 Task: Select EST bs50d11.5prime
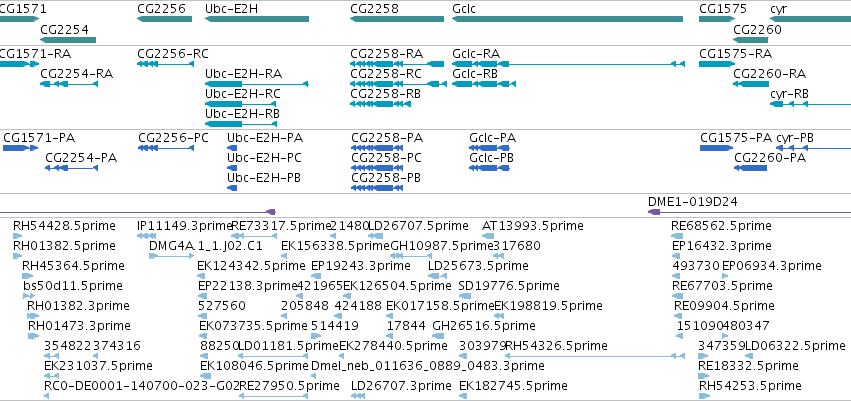tap(29, 296)
